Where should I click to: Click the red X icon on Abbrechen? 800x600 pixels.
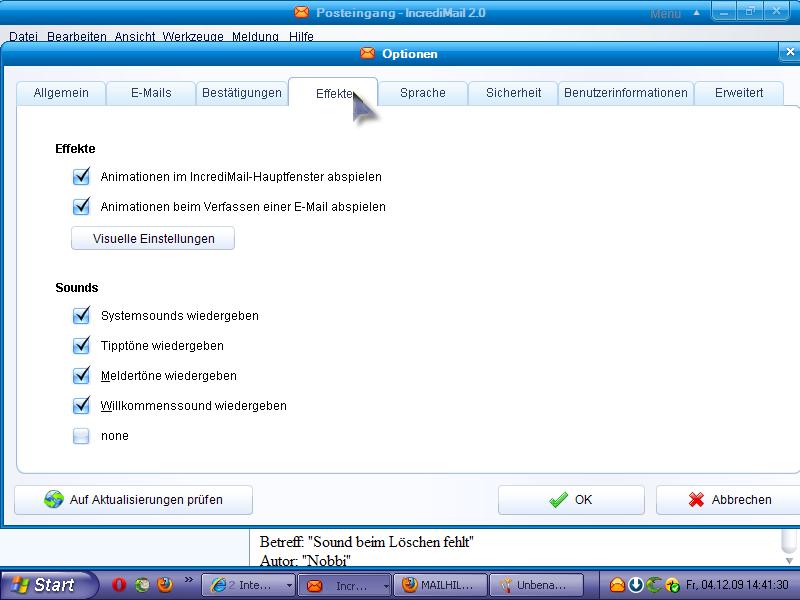tap(696, 499)
